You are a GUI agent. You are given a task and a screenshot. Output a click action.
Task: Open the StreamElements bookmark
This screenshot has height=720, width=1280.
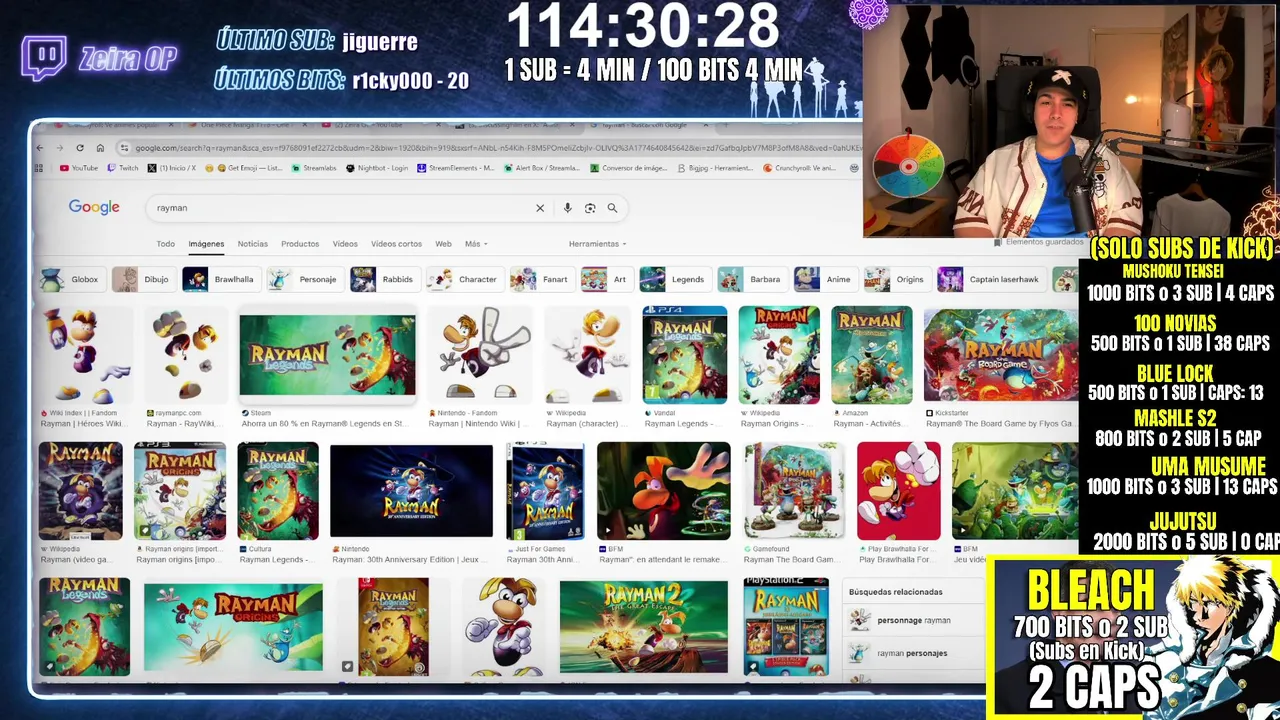point(455,168)
